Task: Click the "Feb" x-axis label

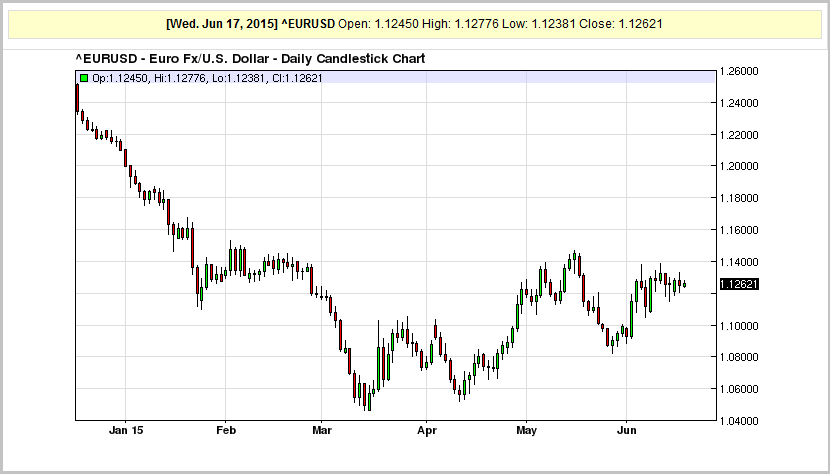Action: [x=226, y=430]
